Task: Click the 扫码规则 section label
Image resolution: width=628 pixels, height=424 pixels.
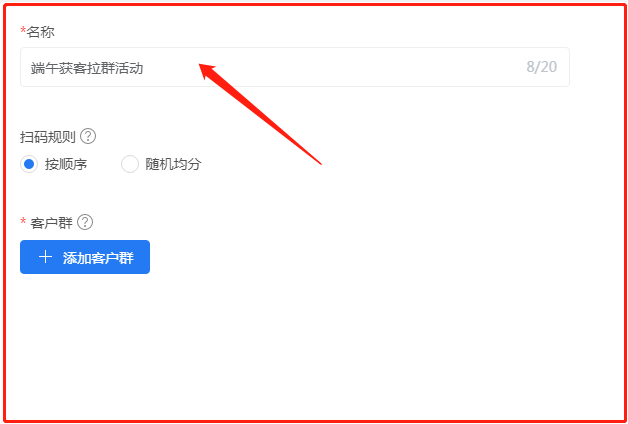Action: pos(48,137)
